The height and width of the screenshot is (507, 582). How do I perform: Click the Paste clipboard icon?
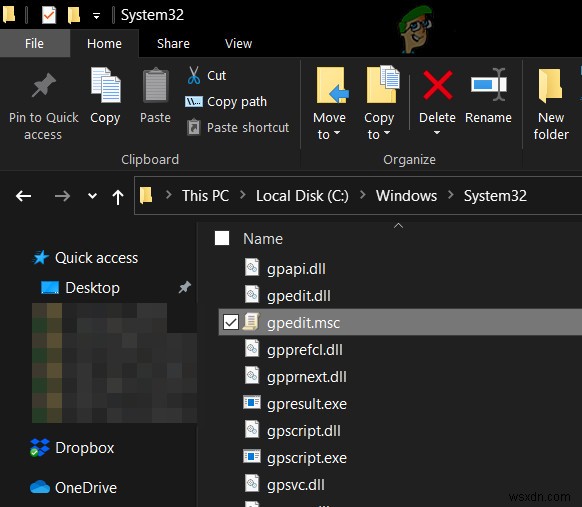click(x=156, y=85)
